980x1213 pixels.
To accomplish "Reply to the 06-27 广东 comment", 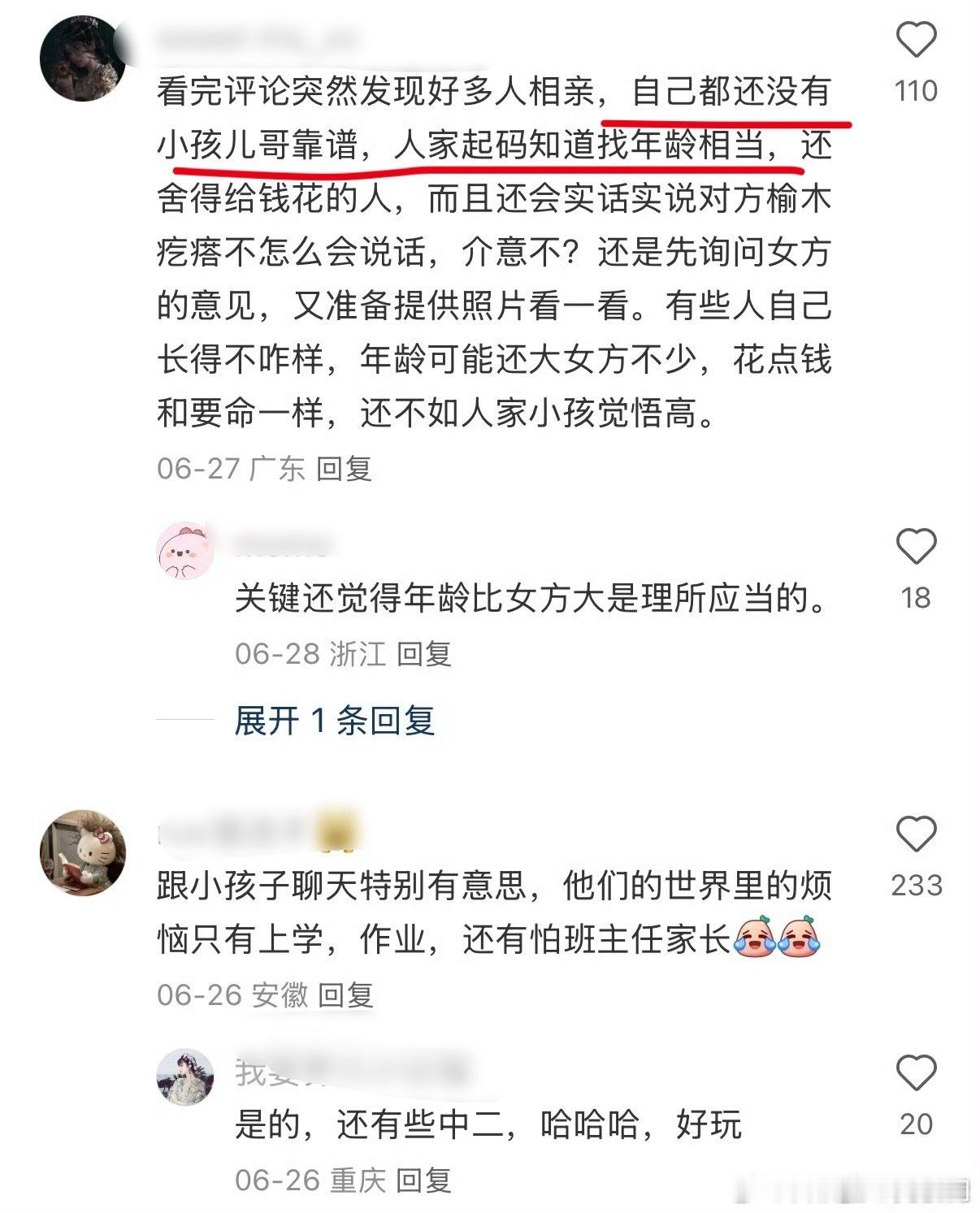I will click(344, 469).
